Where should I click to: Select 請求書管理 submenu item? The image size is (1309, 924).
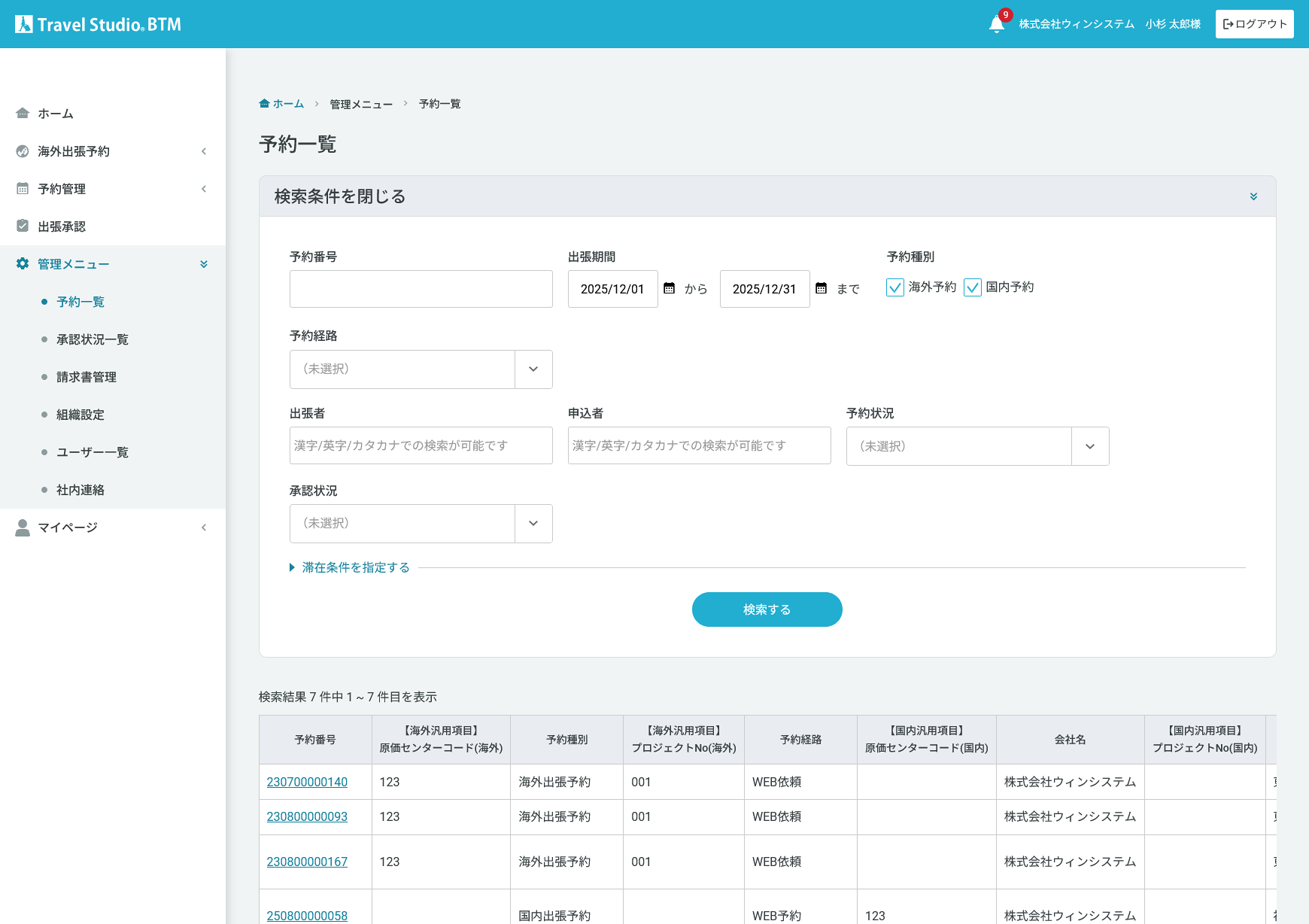(x=87, y=377)
